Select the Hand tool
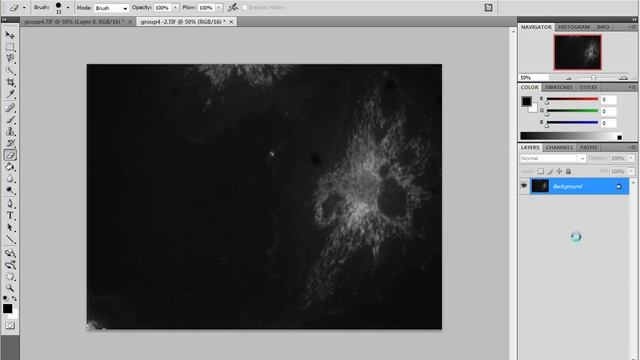This screenshot has height=360, width=640. (10, 277)
